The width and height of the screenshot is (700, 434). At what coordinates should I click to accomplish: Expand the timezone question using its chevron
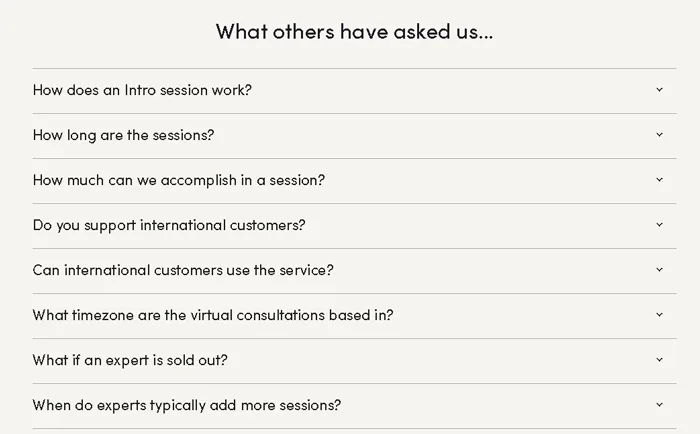coord(659,315)
